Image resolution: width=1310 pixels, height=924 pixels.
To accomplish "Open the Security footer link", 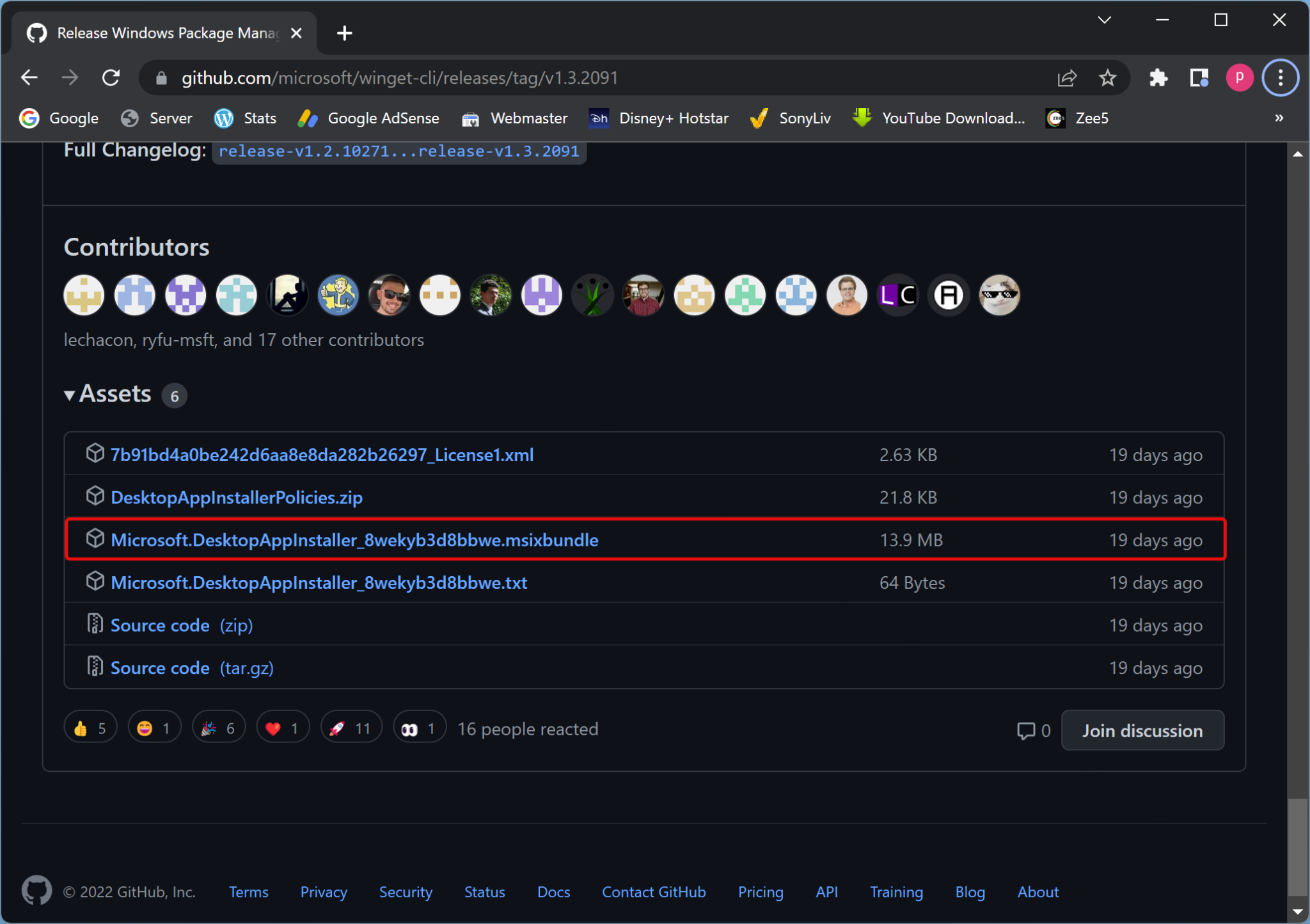I will click(x=406, y=892).
